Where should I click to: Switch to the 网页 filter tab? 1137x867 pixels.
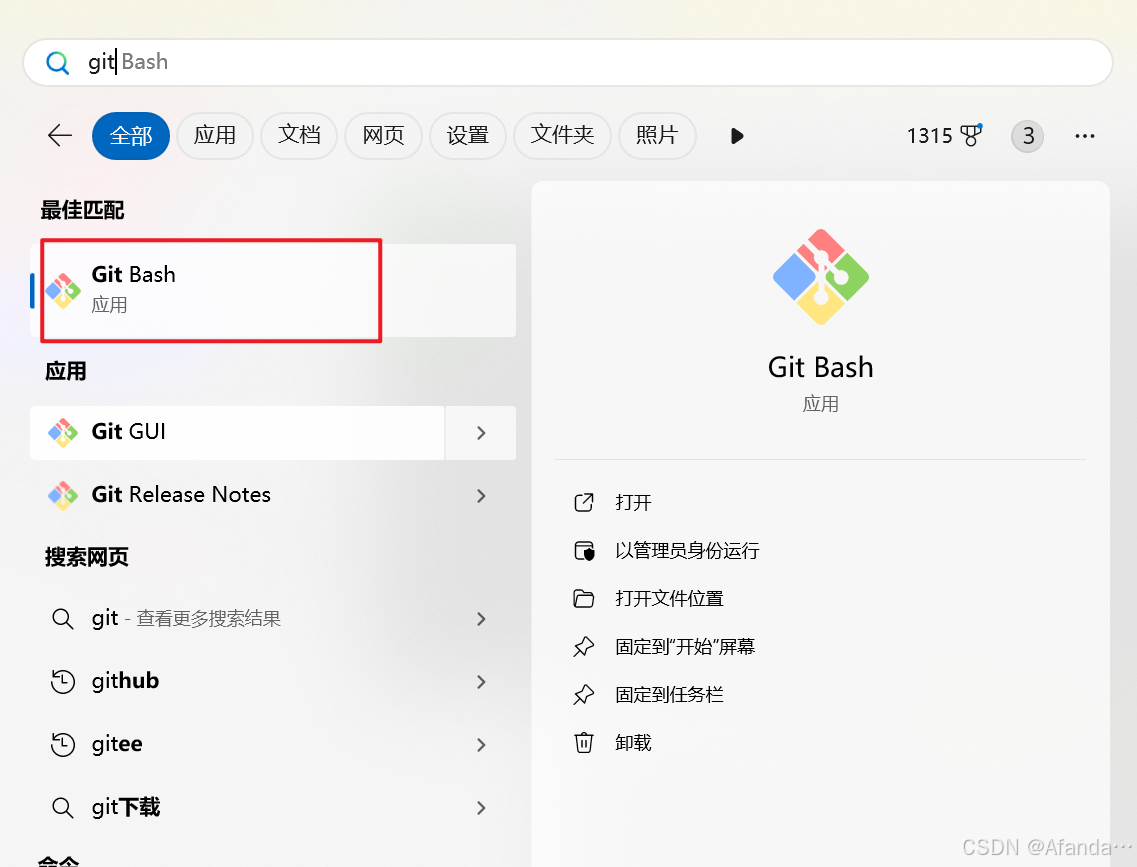point(383,136)
